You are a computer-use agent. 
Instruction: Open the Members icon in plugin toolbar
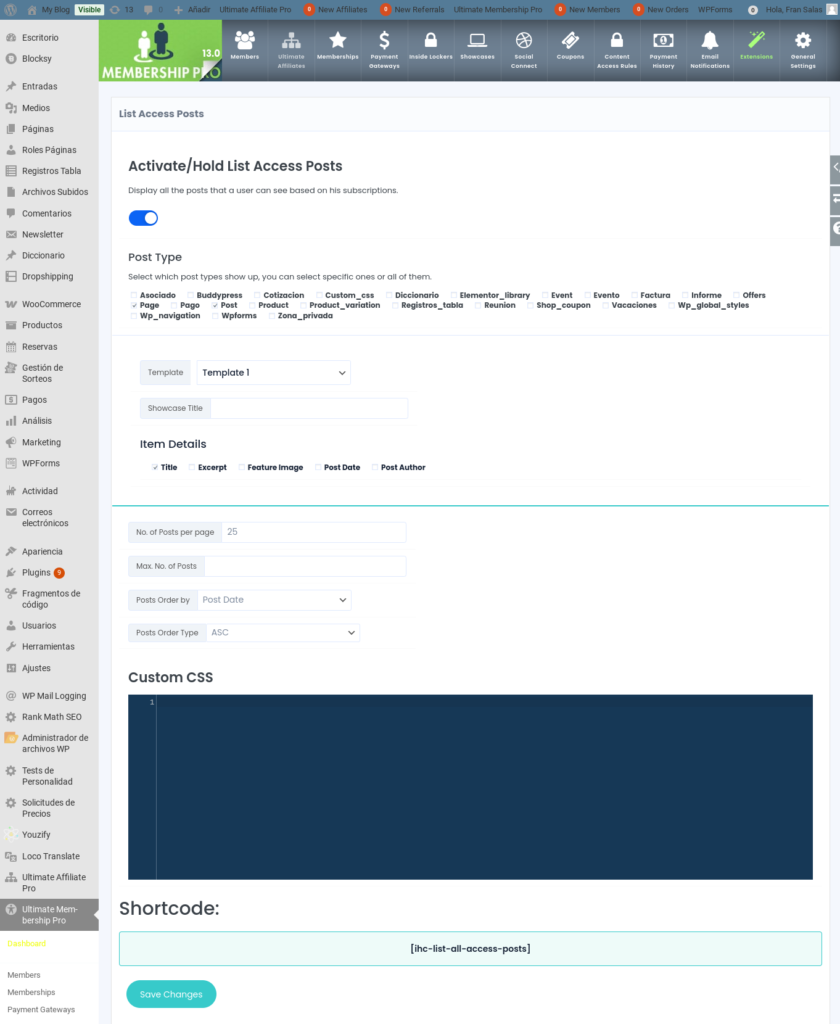(245, 40)
